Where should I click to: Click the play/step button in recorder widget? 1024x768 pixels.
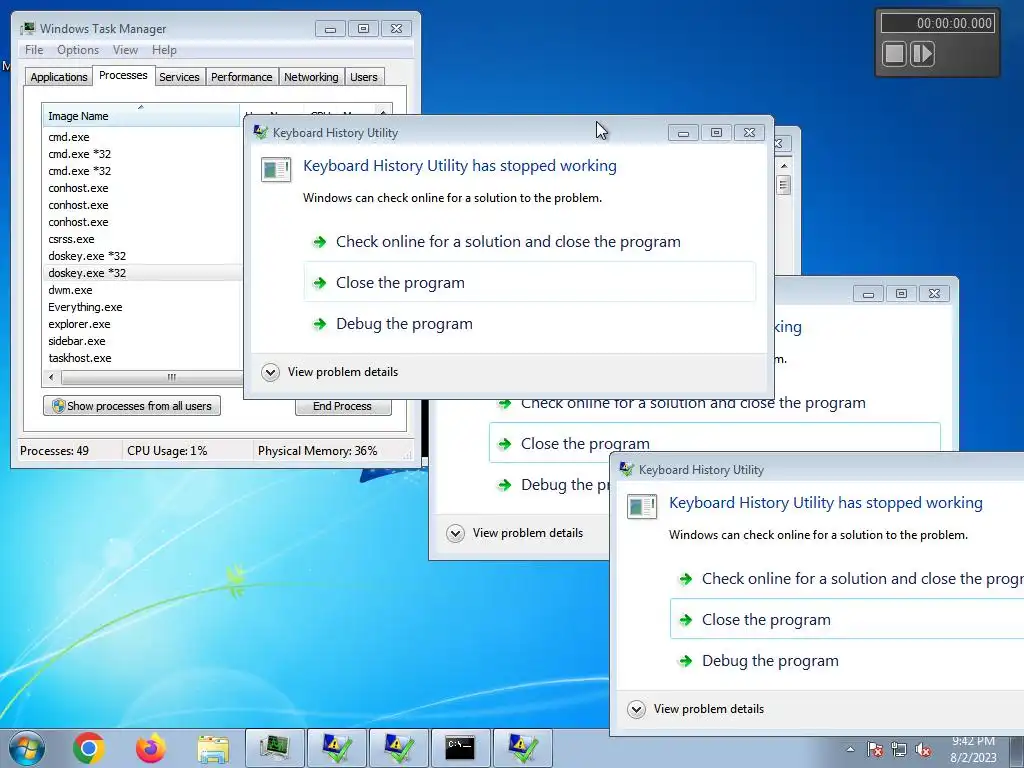click(x=922, y=54)
